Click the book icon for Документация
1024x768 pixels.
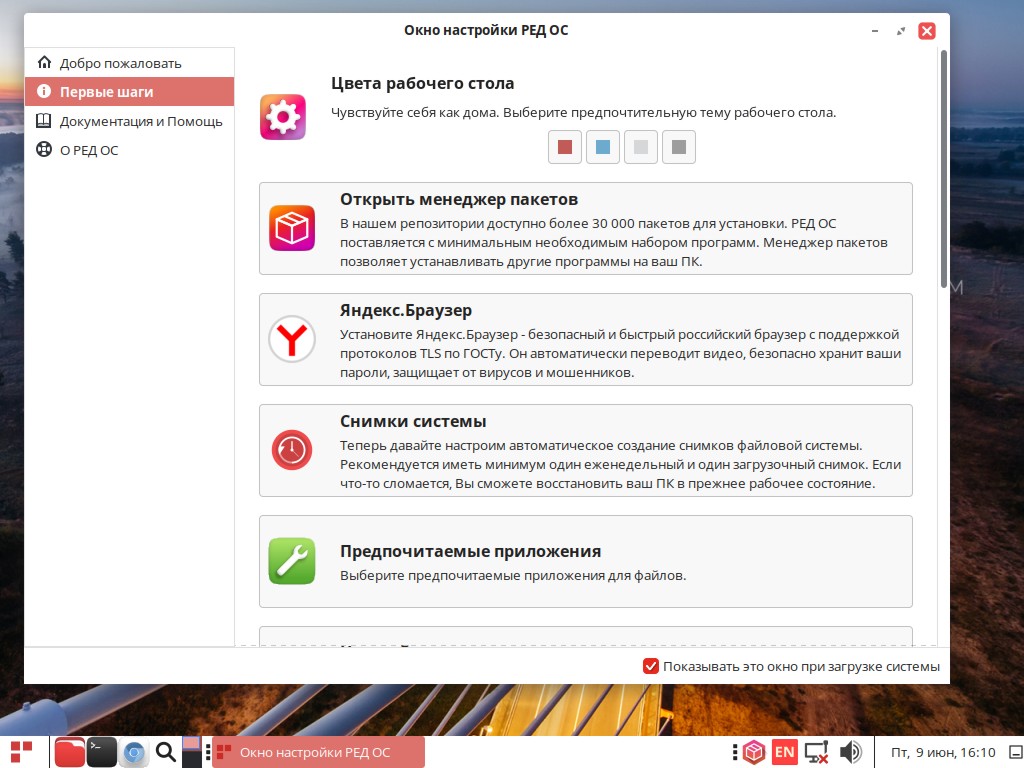[44, 121]
